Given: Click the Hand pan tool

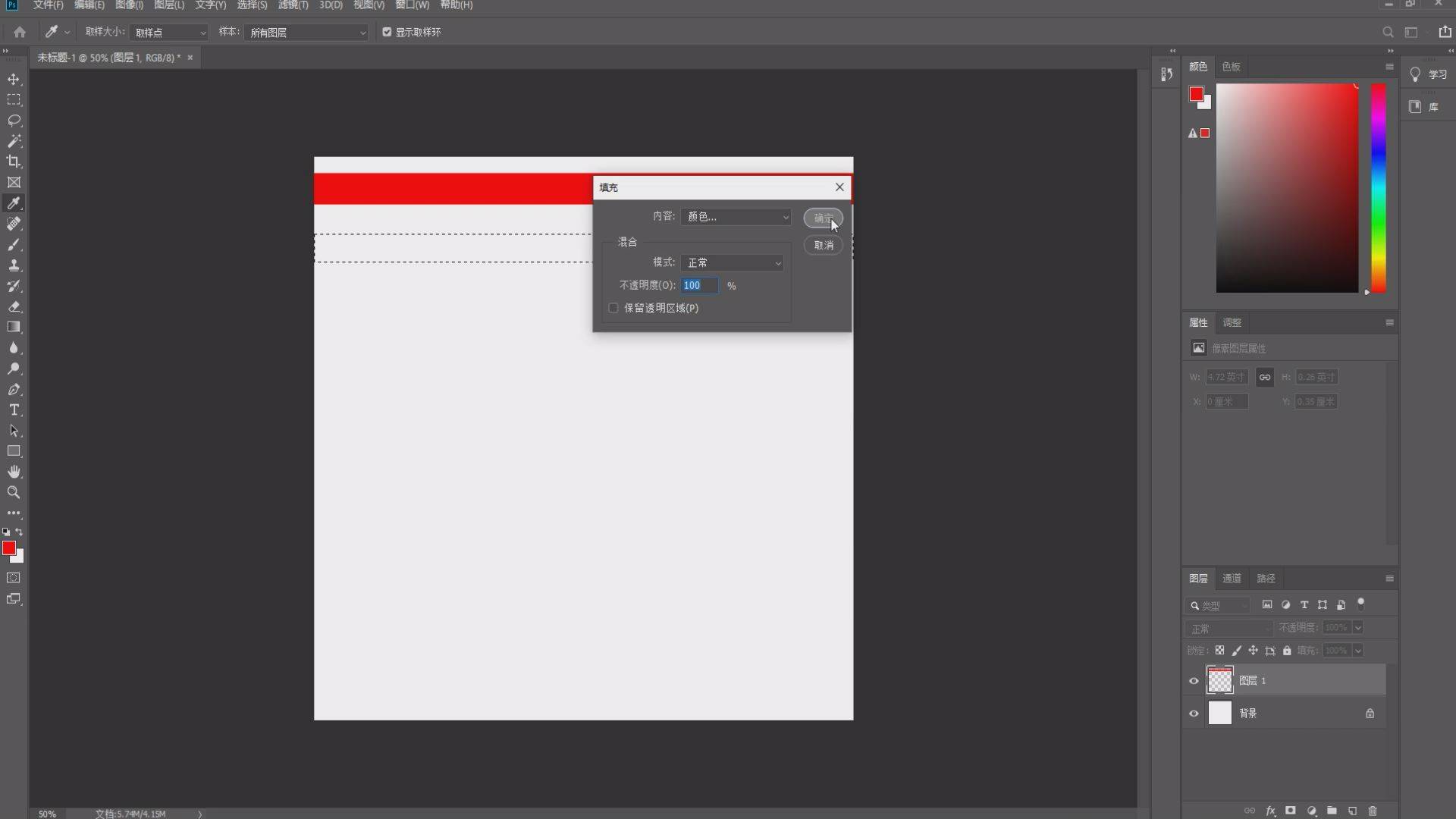Looking at the screenshot, I should [x=14, y=471].
